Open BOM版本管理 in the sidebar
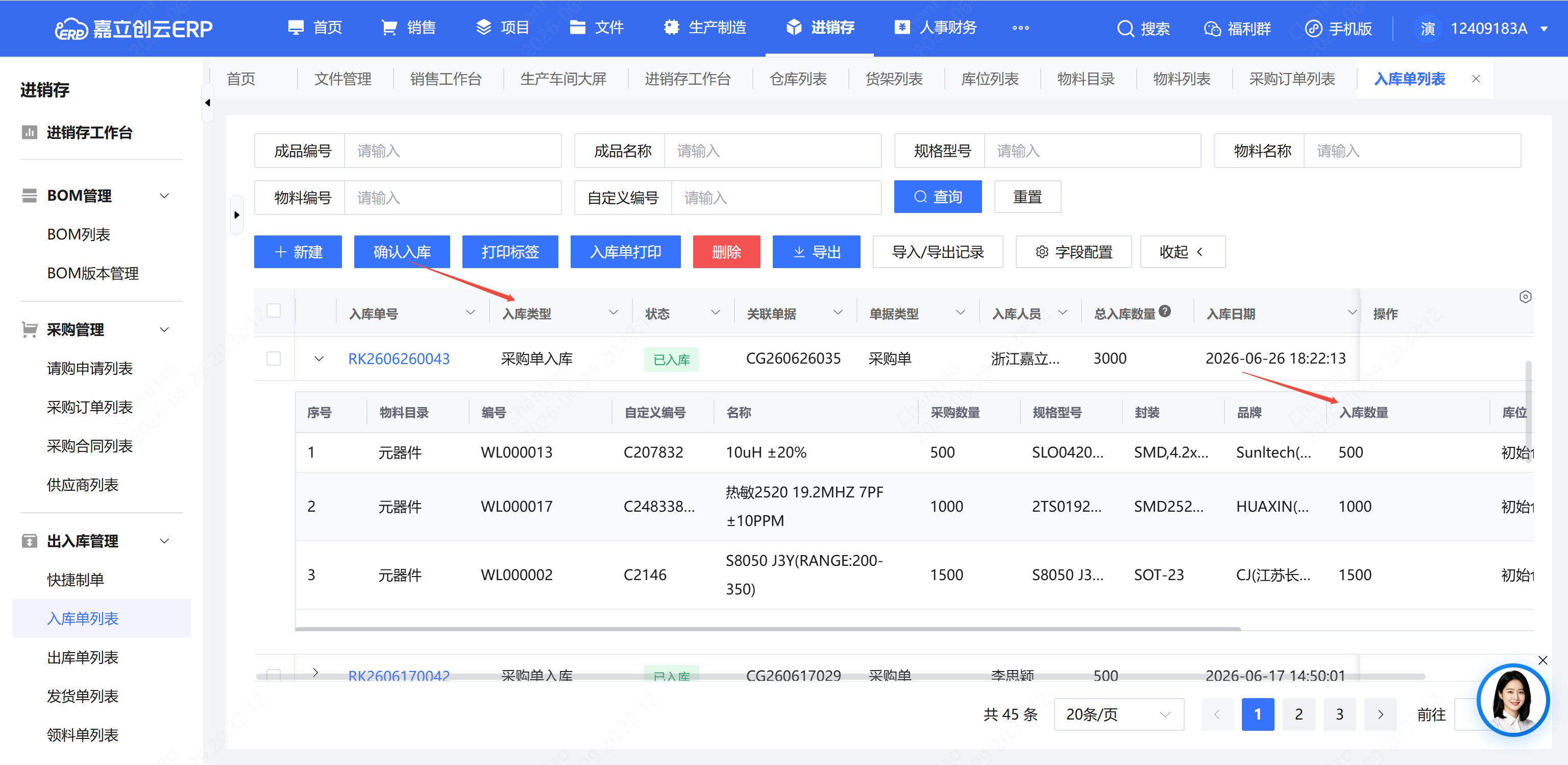This screenshot has width=1568, height=765. point(93,273)
